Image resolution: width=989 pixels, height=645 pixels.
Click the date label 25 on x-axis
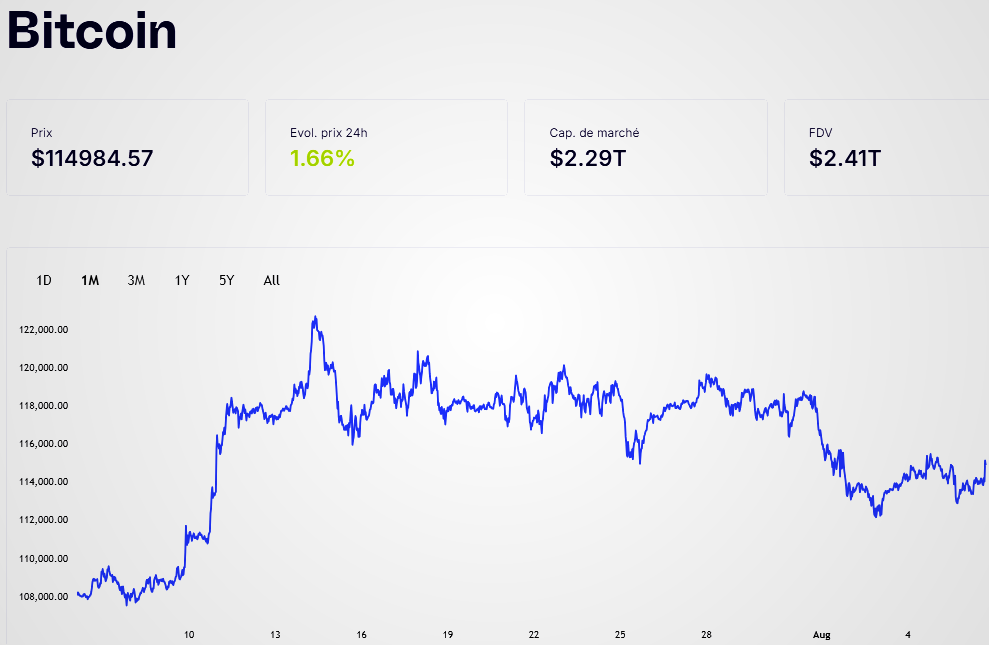coord(620,635)
